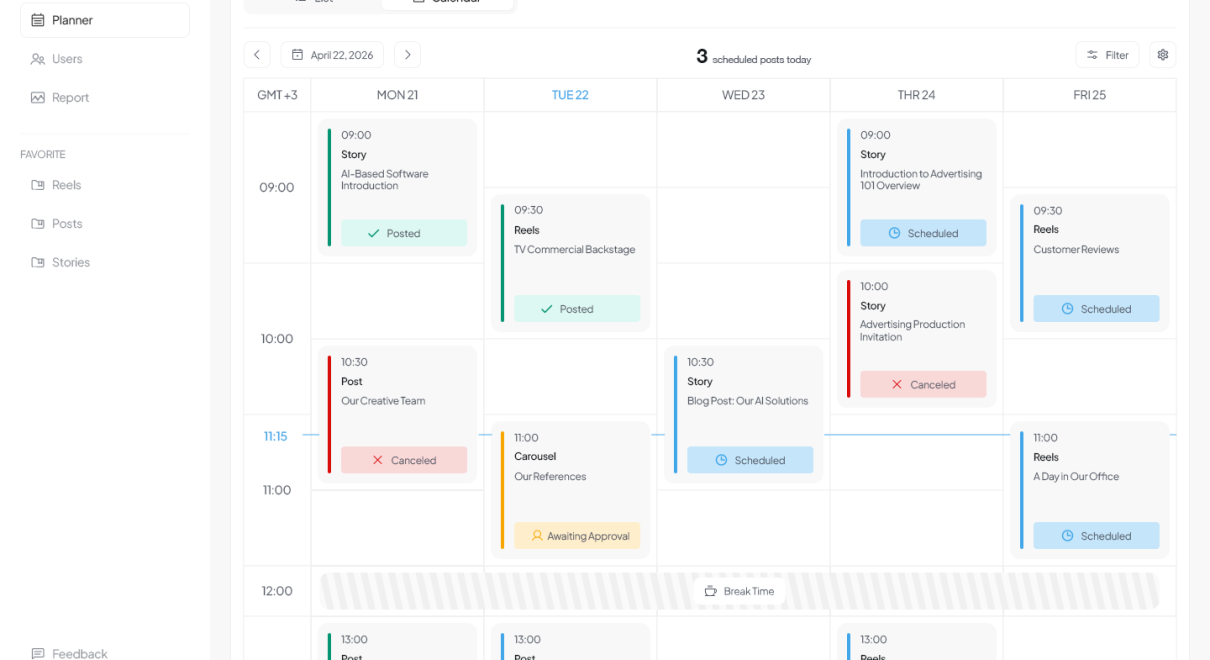Open the April 22, 2026 date picker
Screen dimensions: 1210x660
click(332, 55)
